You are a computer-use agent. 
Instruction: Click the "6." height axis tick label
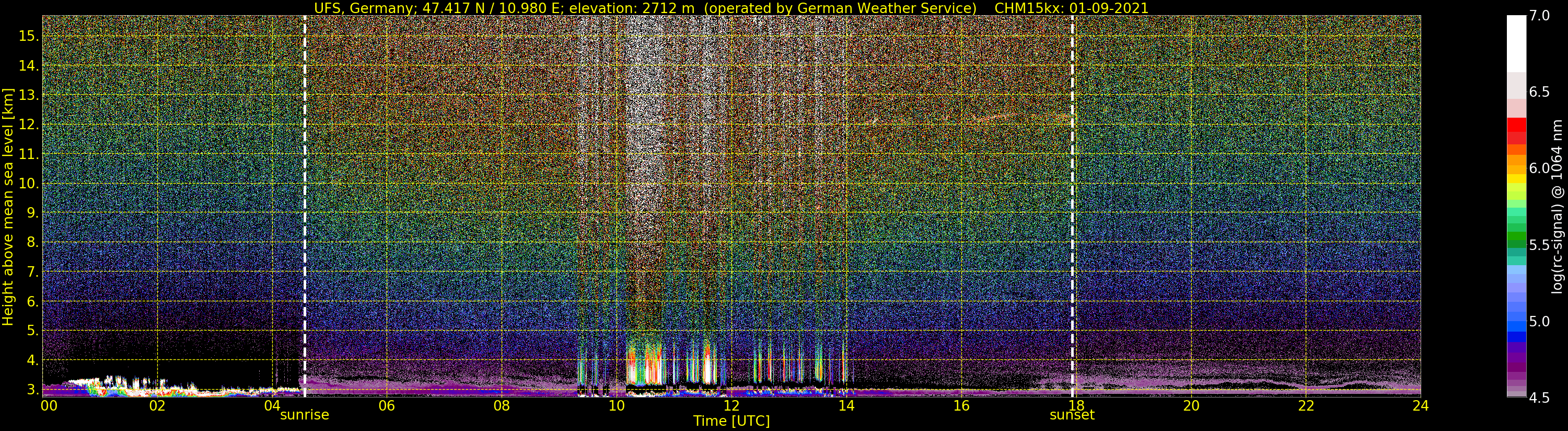pyautogui.click(x=32, y=302)
